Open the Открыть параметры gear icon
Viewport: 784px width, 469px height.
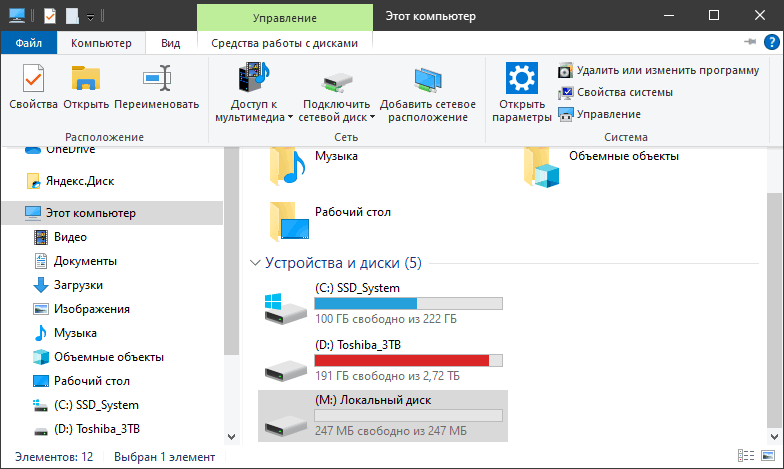pos(522,80)
